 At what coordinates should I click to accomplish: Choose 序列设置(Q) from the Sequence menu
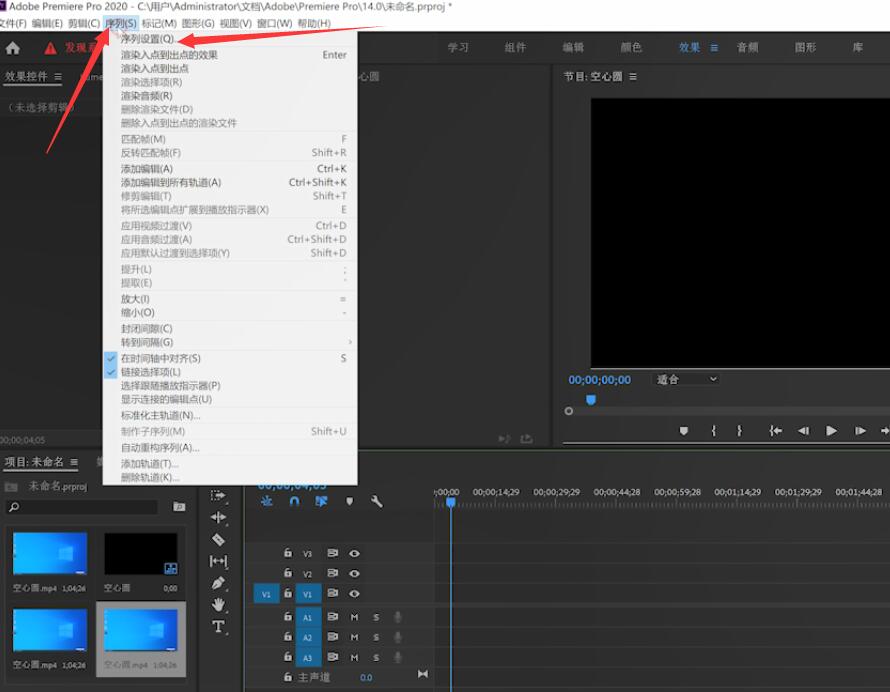[230, 39]
